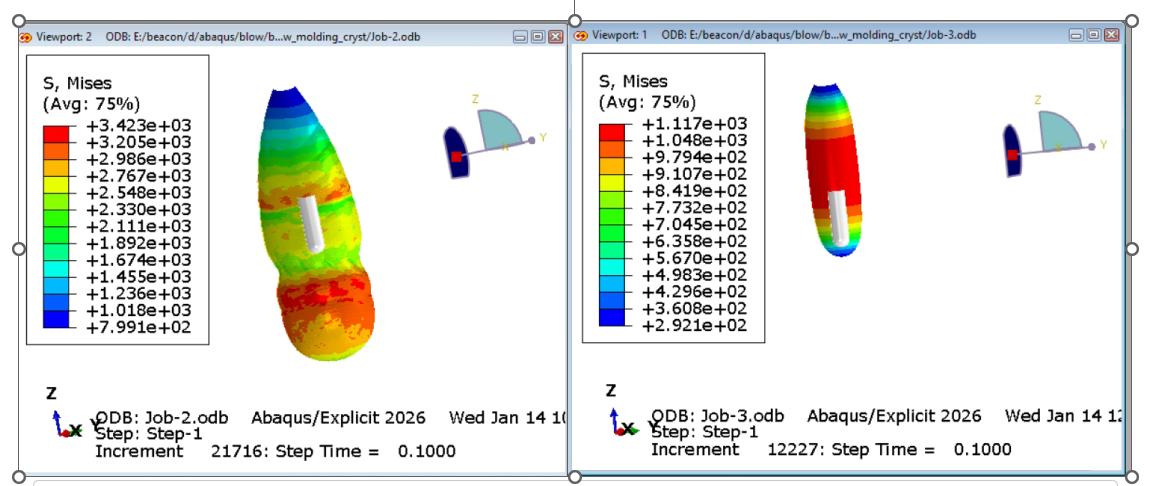Select the Viewport 1 title bar for Job-3.odb

coord(848,35)
